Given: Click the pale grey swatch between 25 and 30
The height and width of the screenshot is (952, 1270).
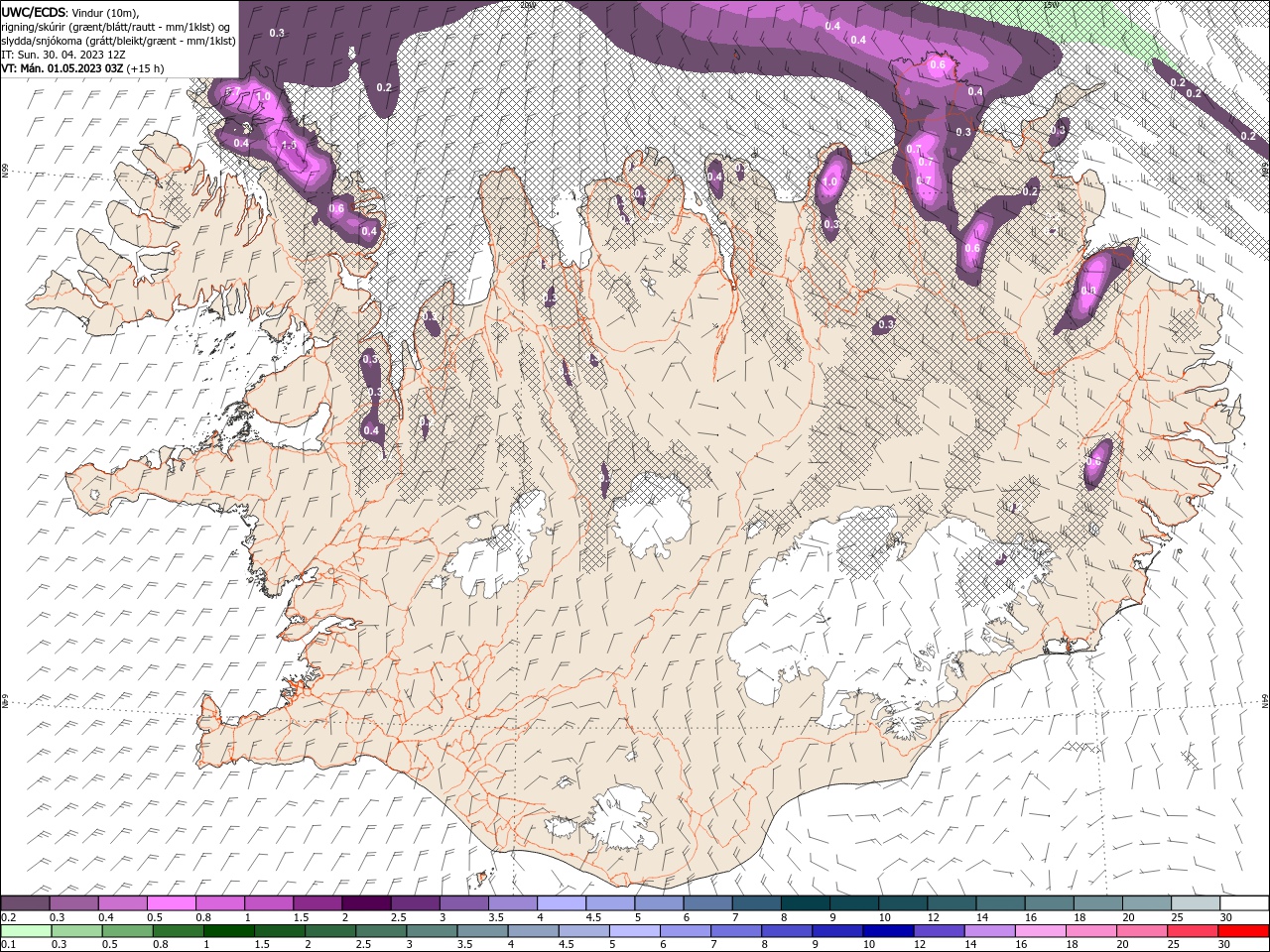Looking at the screenshot, I should 1196,903.
